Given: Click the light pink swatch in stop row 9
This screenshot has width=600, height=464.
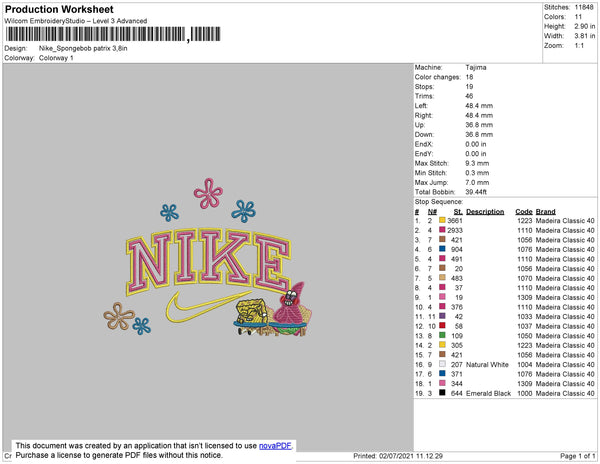Looking at the screenshot, I should coord(442,297).
